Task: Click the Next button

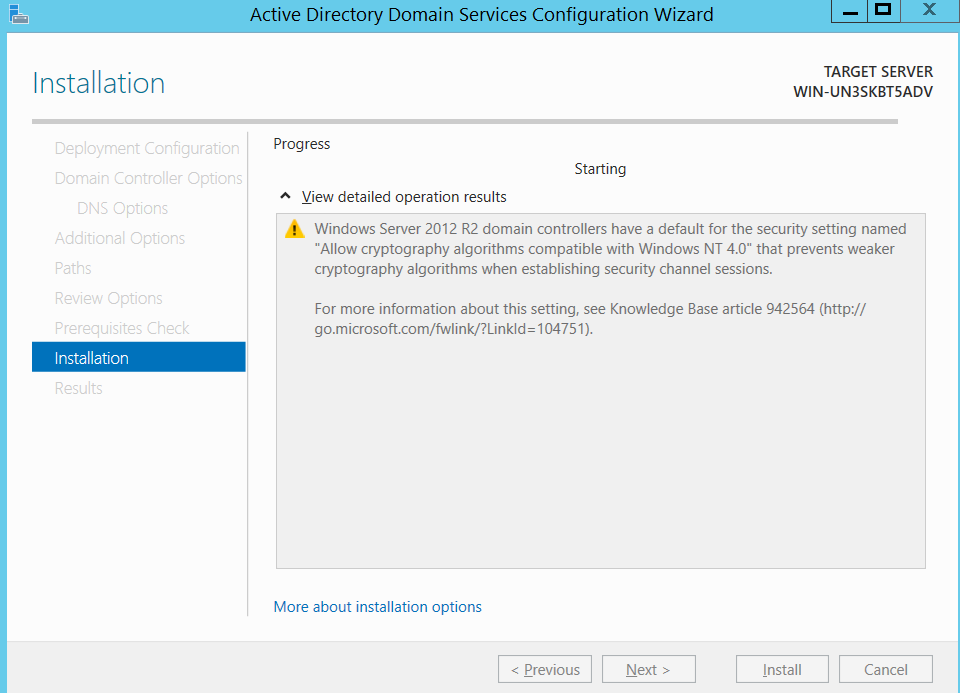Action: (x=648, y=669)
